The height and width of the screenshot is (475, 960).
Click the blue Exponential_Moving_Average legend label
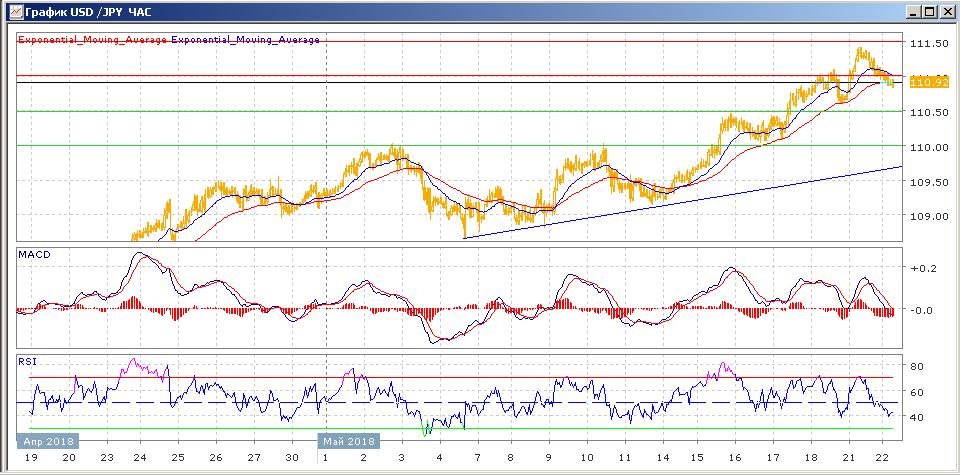coord(246,39)
